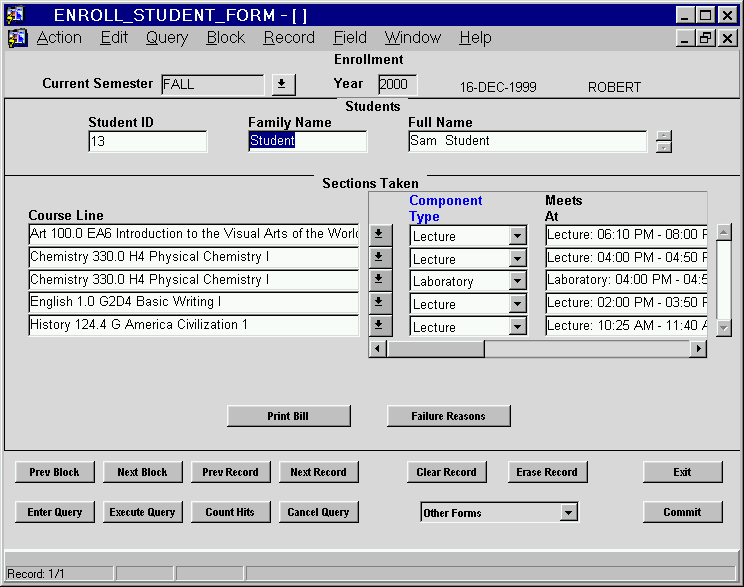Expand the Laboratory Component Type dropdown
The width and height of the screenshot is (744, 587).
[517, 280]
